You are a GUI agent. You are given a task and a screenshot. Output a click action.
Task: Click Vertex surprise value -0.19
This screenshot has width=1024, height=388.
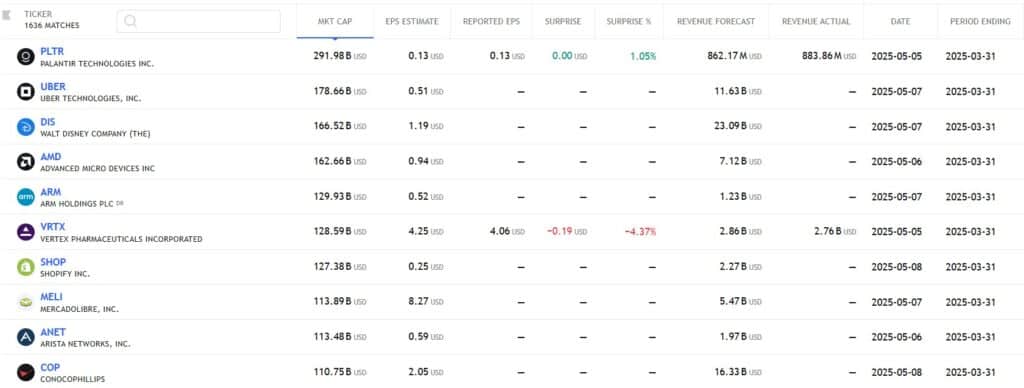coord(566,231)
